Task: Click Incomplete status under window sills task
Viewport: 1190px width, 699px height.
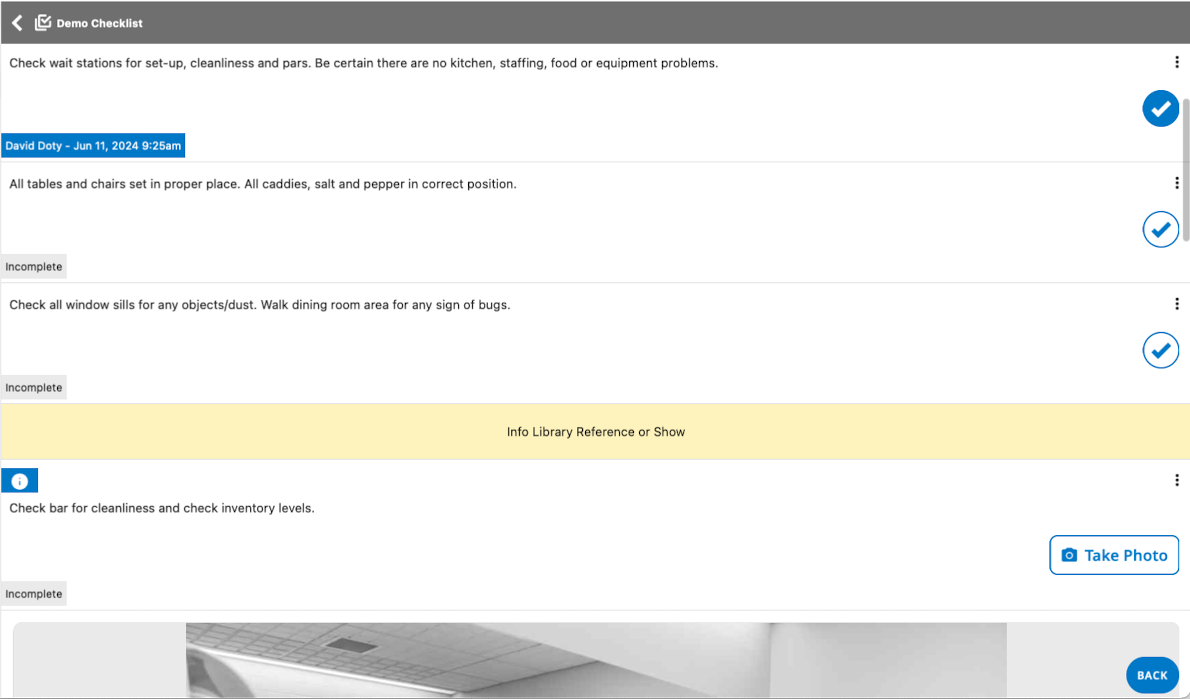Action: 34,388
